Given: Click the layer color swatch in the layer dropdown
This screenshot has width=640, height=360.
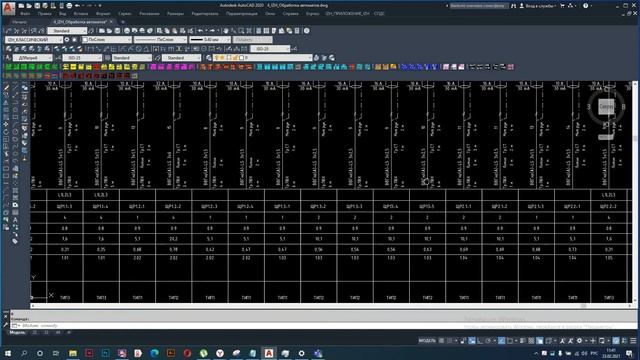Looking at the screenshot, I should (x=241, y=58).
